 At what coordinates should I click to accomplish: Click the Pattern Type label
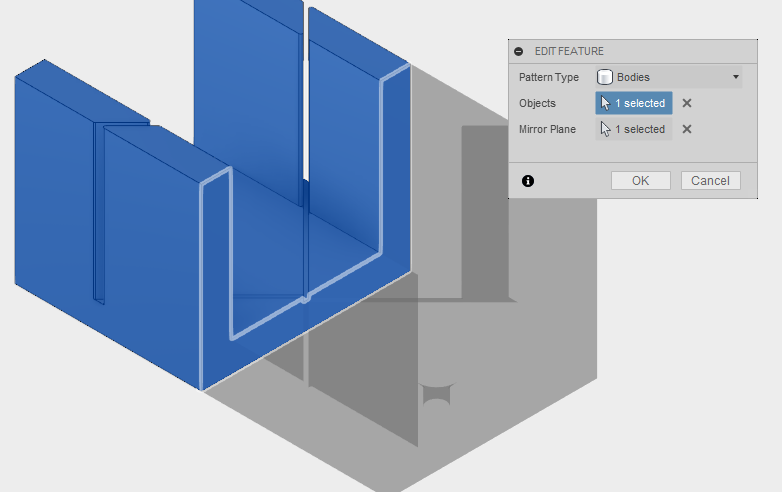point(549,77)
